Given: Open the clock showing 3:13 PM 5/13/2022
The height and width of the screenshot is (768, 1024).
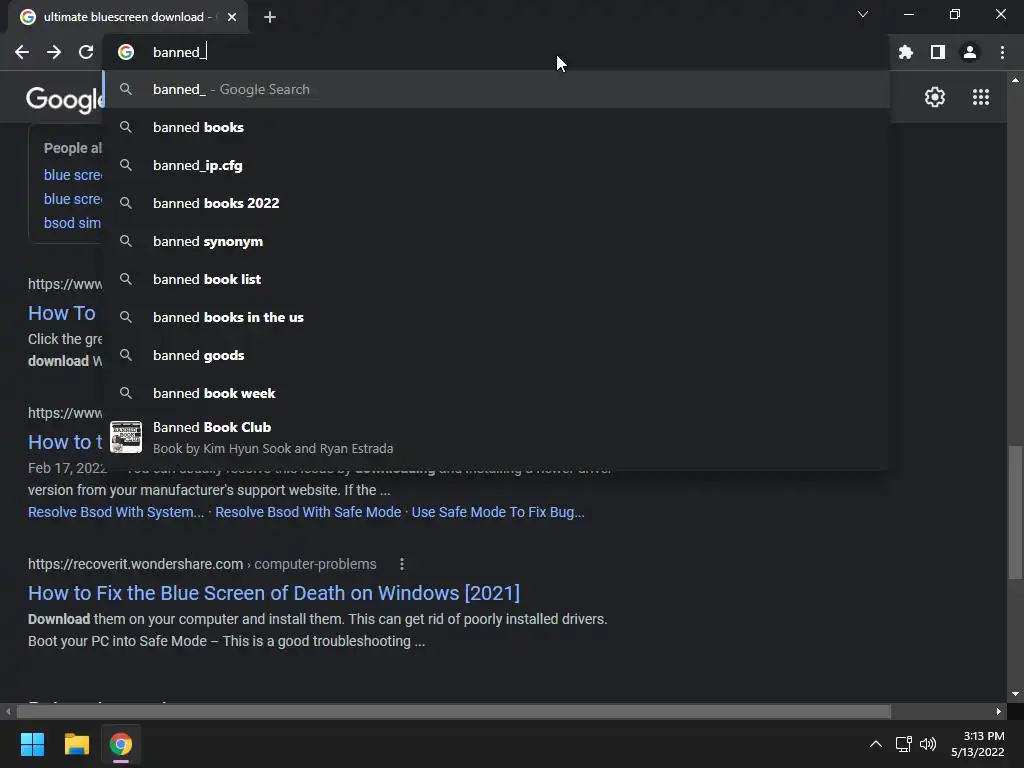Looking at the screenshot, I should pyautogui.click(x=978, y=744).
